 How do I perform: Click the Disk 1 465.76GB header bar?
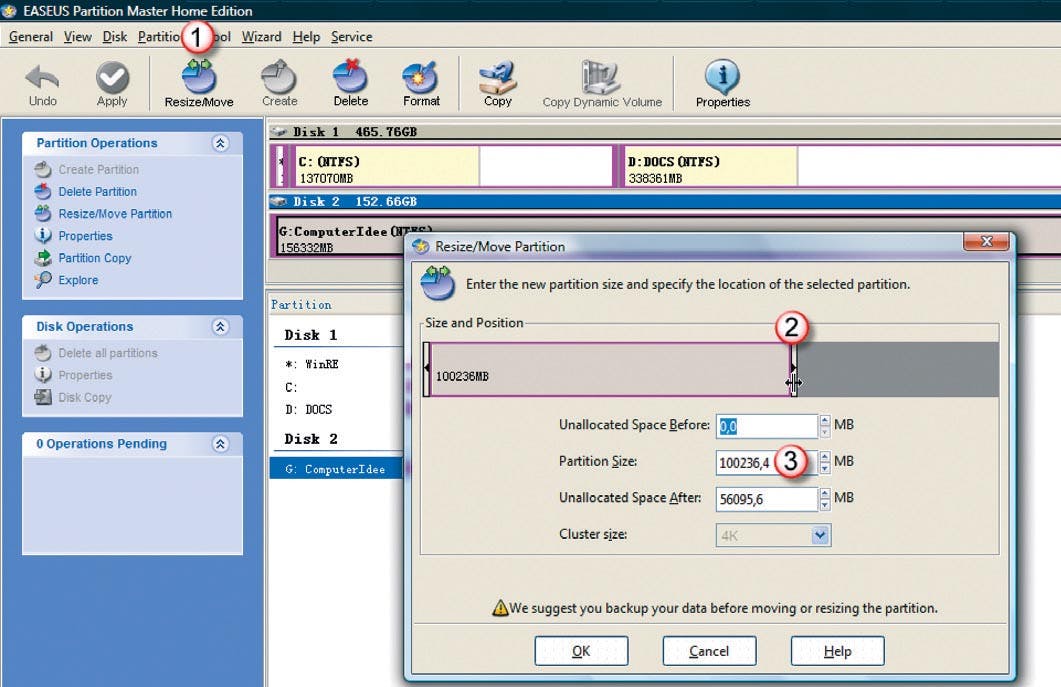click(x=664, y=132)
